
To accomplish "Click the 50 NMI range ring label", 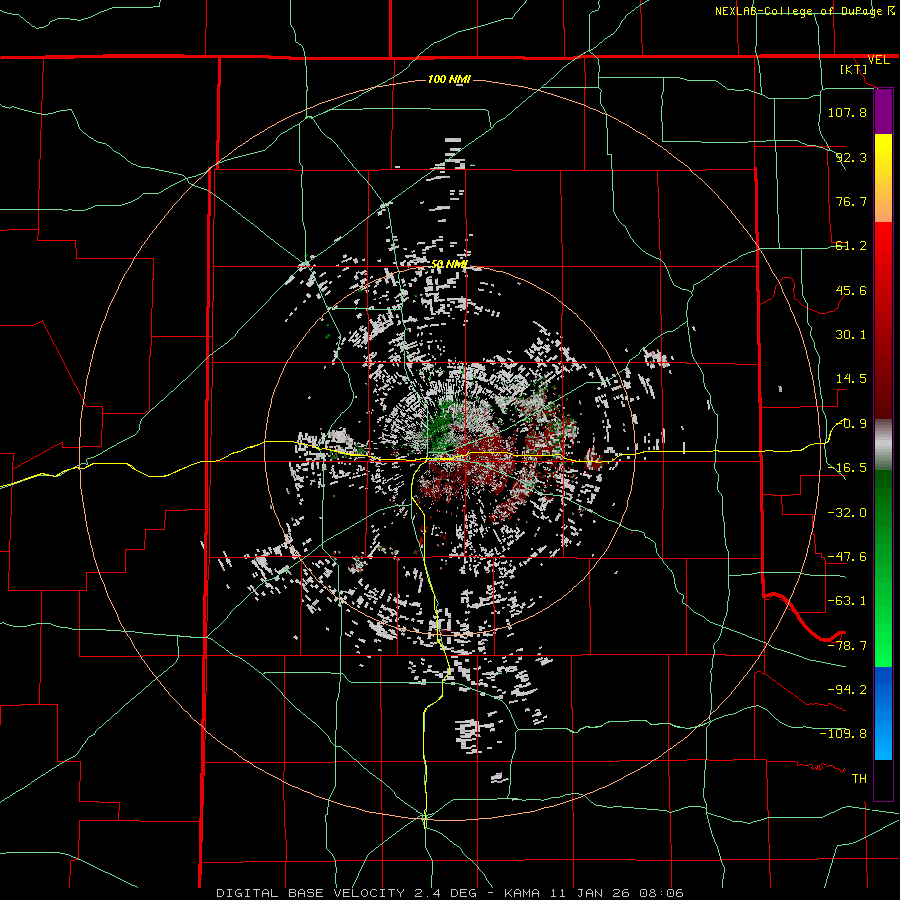I will [449, 264].
